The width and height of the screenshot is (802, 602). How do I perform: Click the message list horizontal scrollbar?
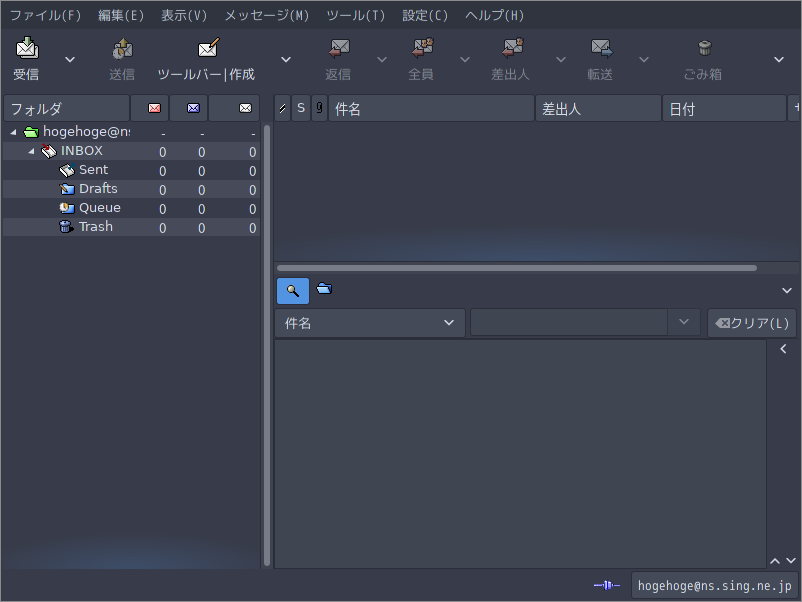[x=517, y=268]
